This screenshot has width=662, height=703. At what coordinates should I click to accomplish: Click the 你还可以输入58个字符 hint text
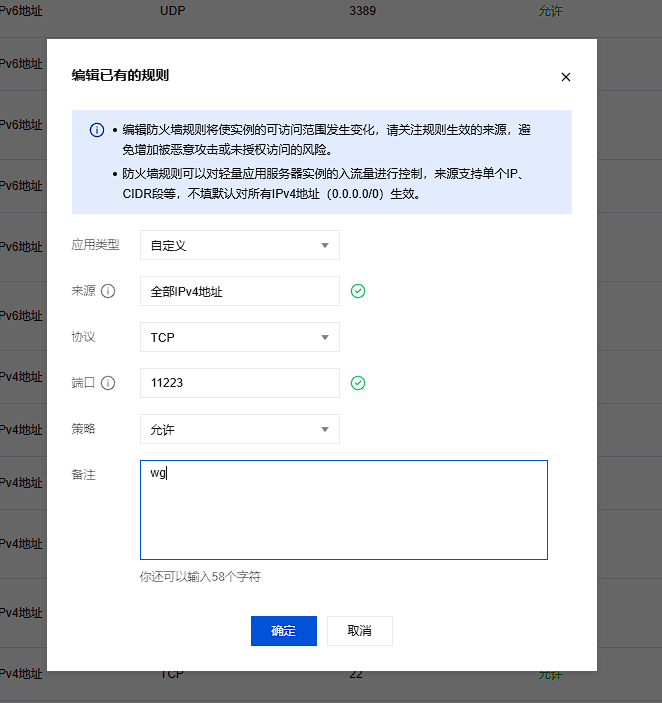200,577
